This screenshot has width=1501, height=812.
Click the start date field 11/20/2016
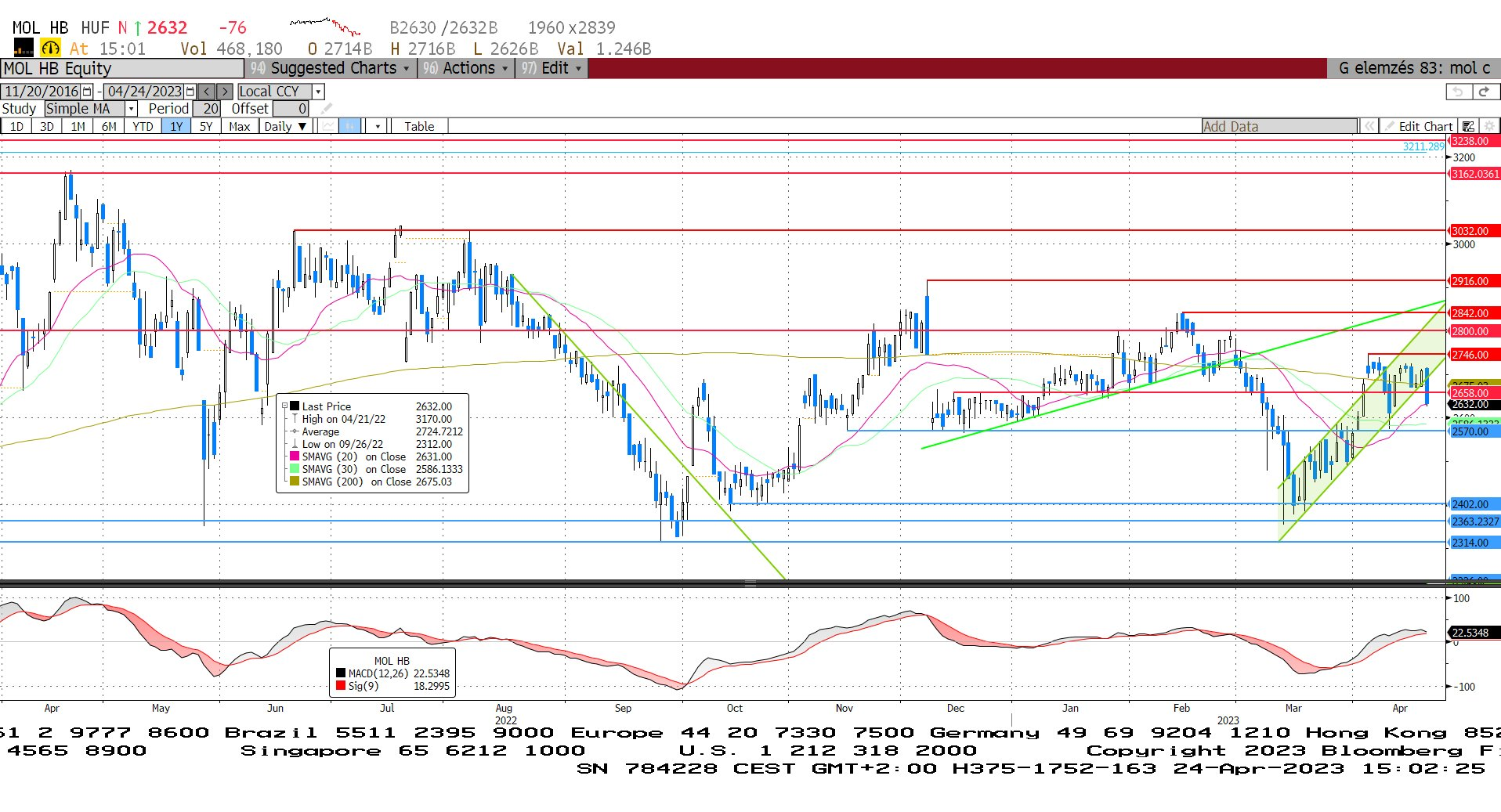[42, 92]
